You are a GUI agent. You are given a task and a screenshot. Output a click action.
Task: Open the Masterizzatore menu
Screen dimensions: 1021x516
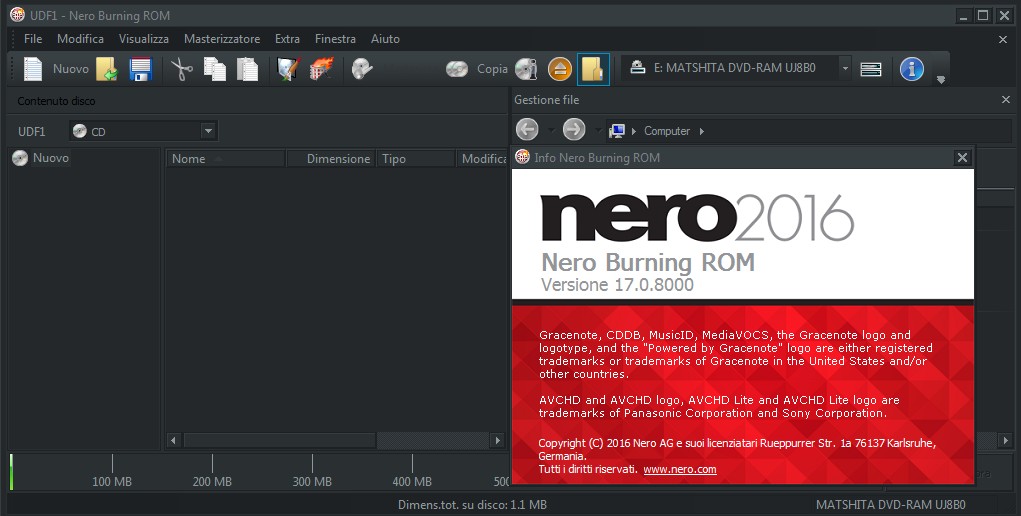point(222,39)
